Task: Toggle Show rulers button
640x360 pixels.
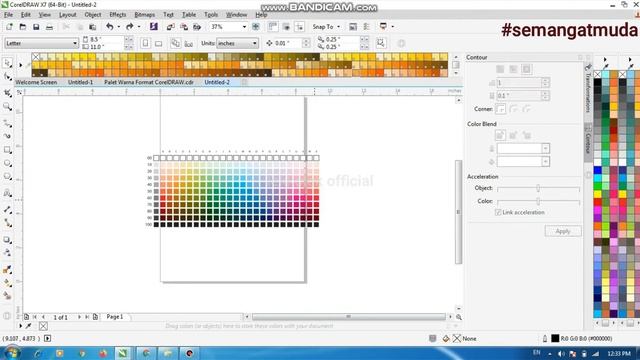Action: (273, 27)
